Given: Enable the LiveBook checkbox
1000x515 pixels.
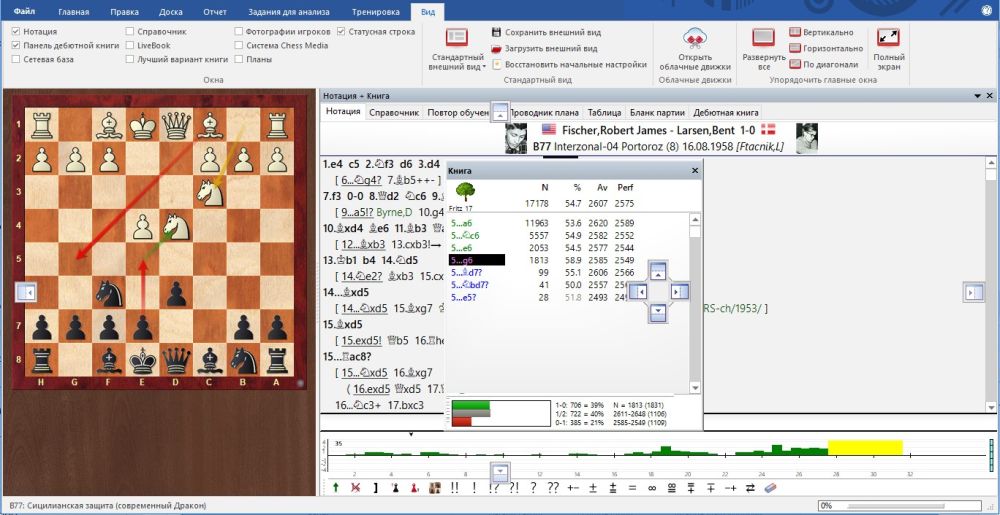Looking at the screenshot, I should (131, 46).
